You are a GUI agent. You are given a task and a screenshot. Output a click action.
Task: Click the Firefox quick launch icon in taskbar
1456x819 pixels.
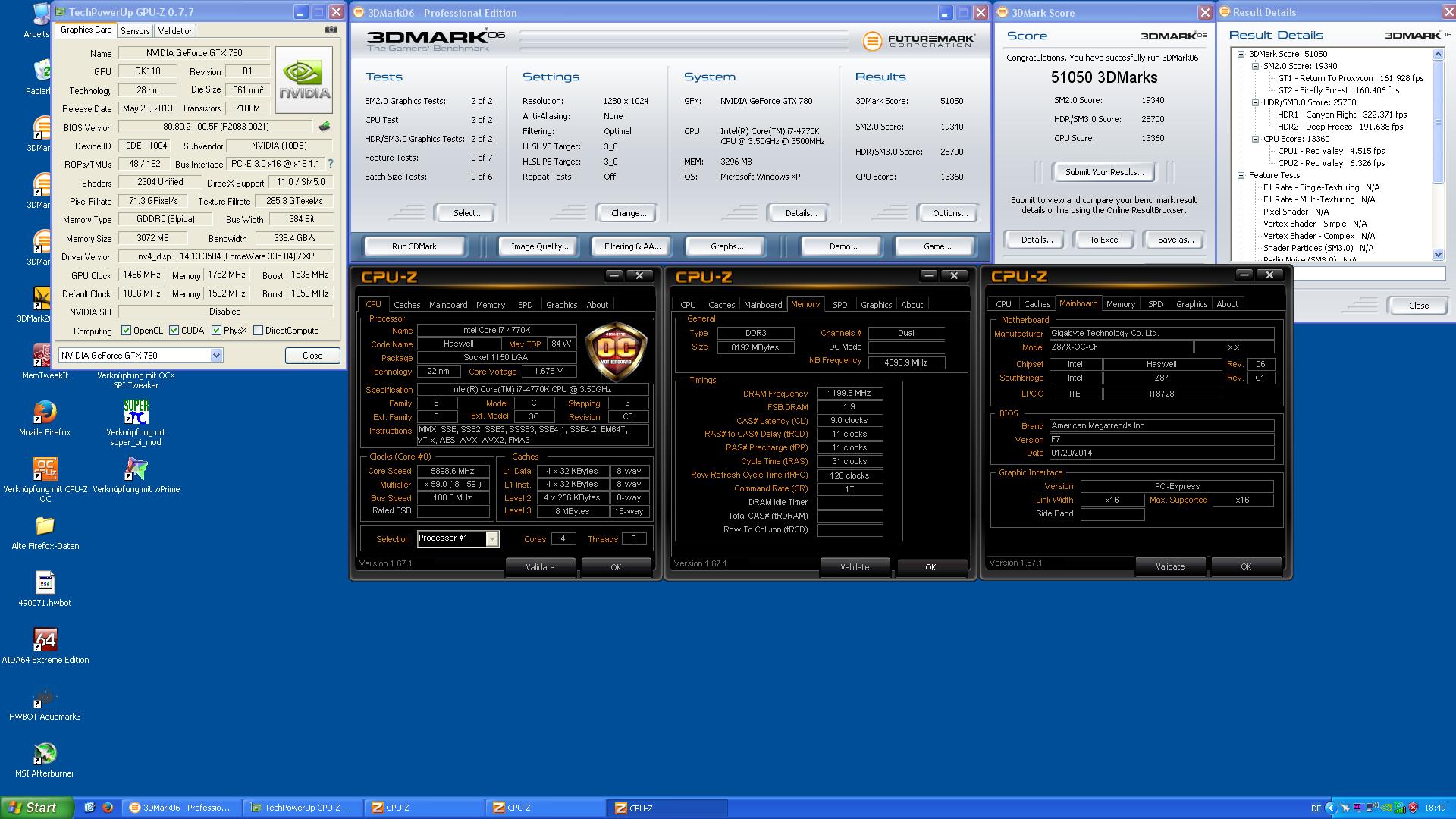108,808
